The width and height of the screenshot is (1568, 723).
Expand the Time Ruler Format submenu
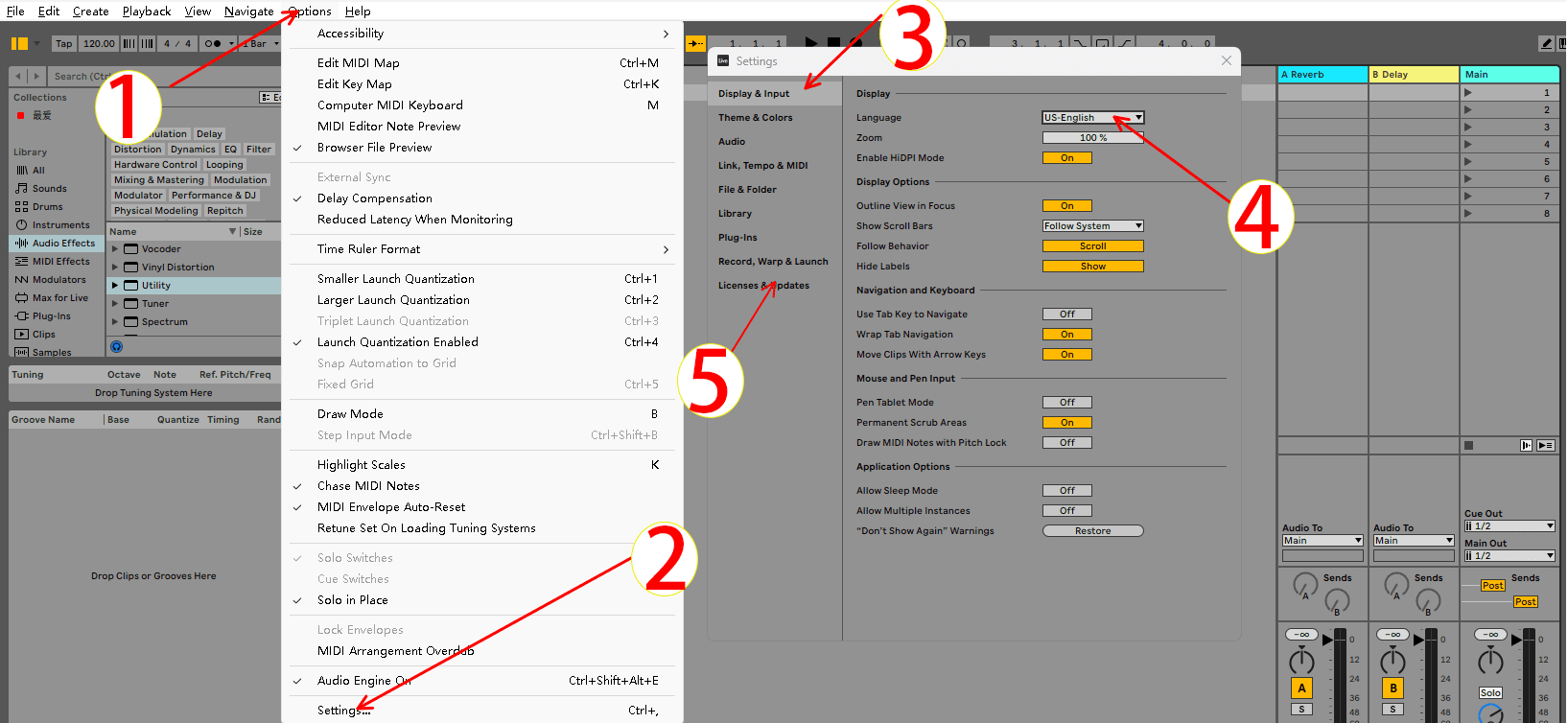[483, 249]
